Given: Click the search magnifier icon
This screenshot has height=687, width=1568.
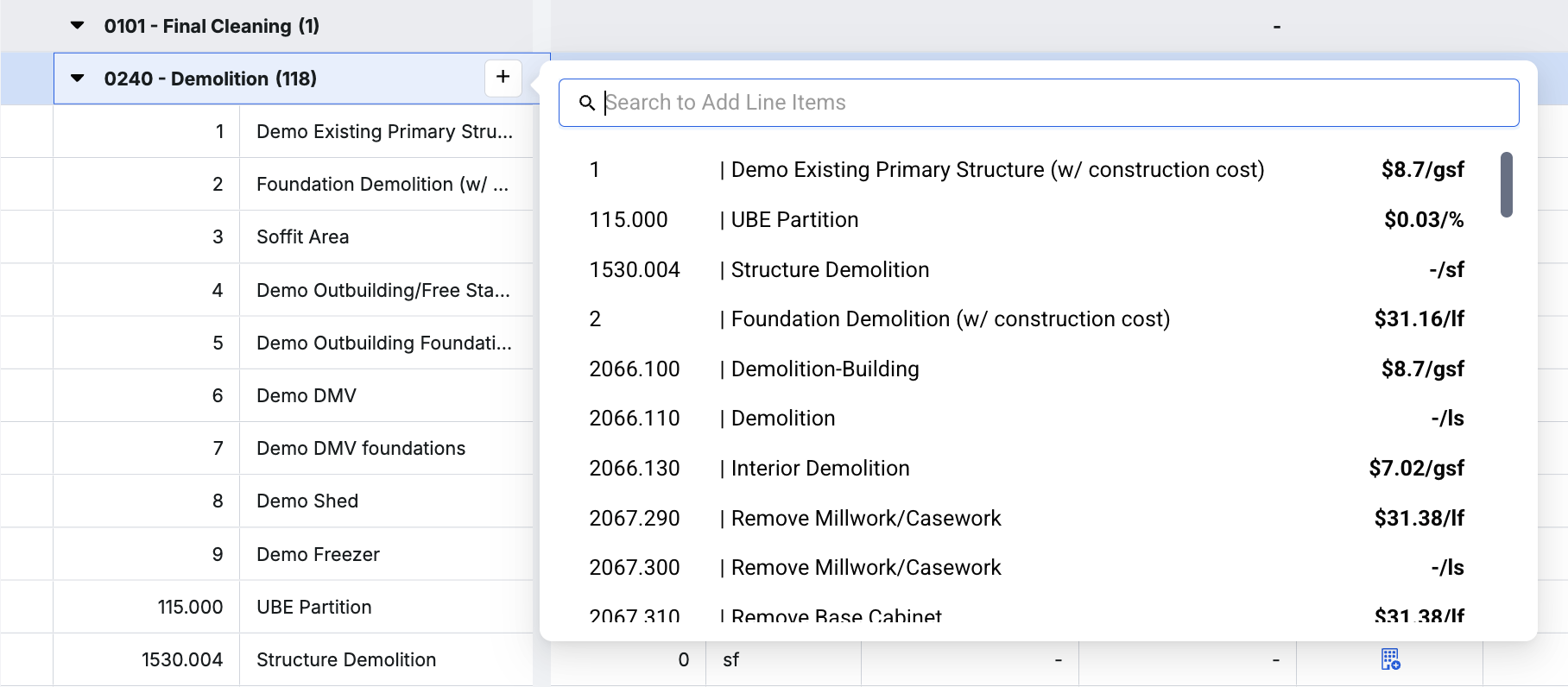Looking at the screenshot, I should [587, 103].
